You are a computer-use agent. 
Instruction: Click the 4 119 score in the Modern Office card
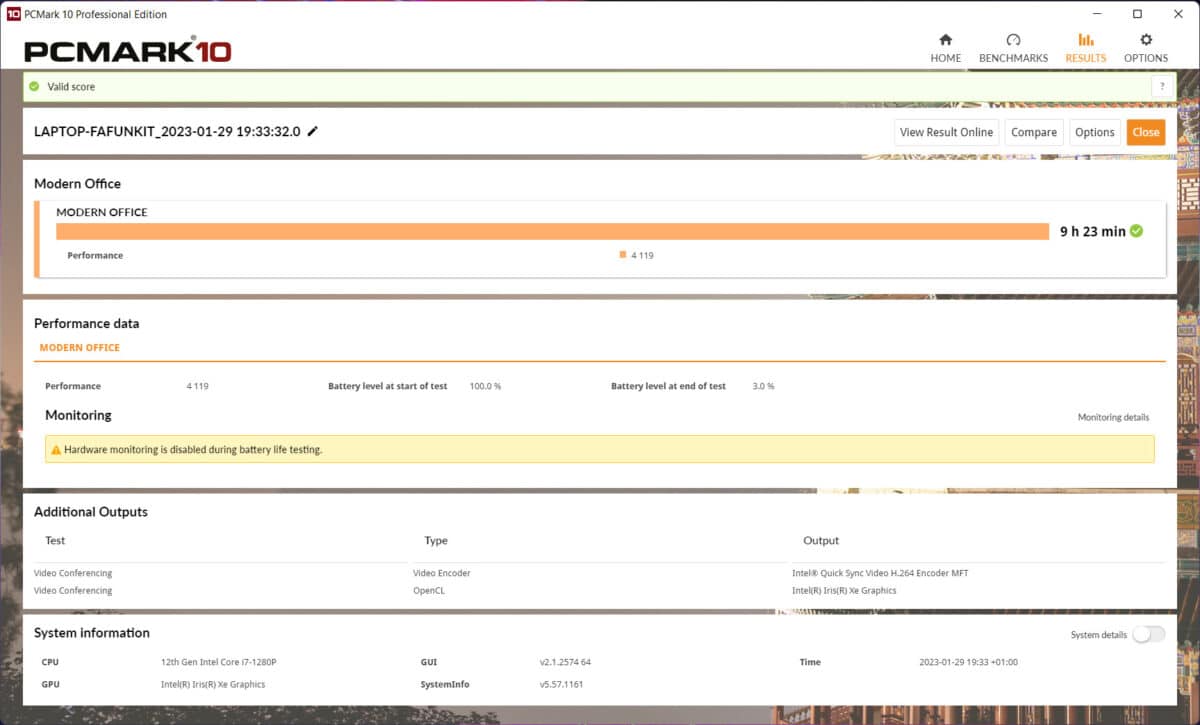click(x=642, y=255)
